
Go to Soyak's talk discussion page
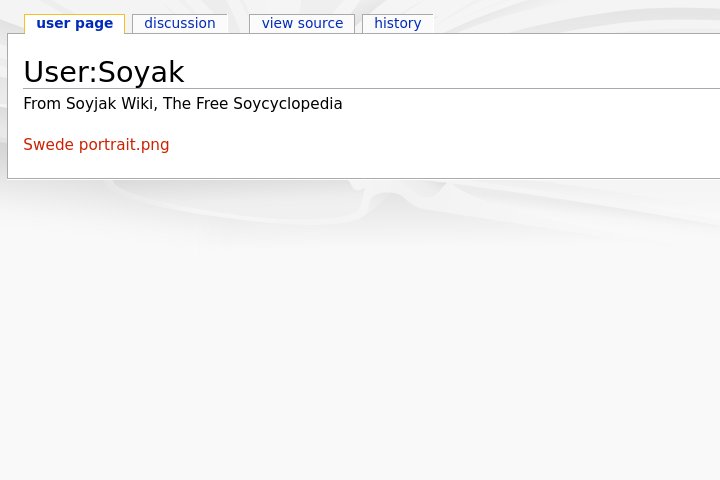tap(180, 23)
